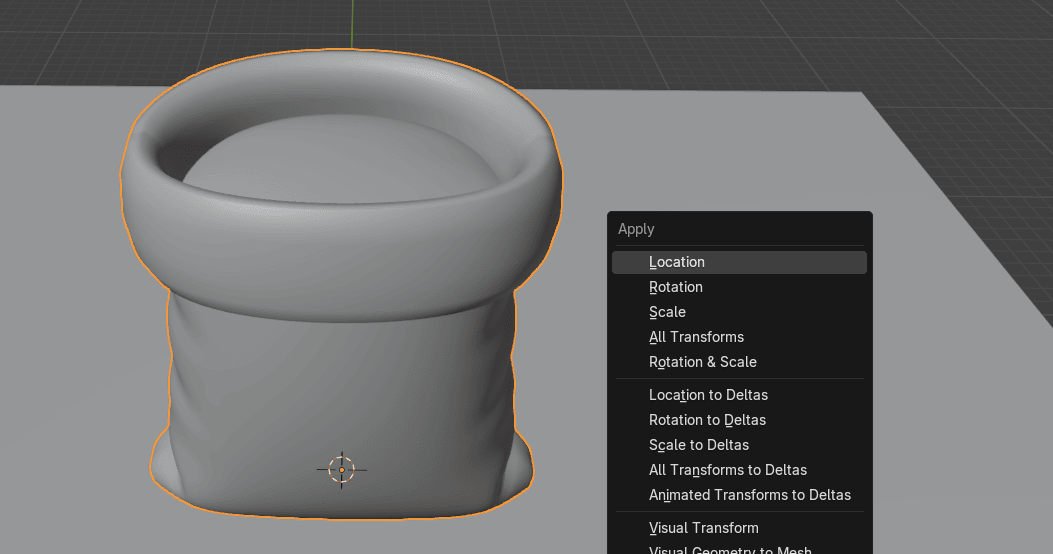Click the Apply menu title header

[x=636, y=229]
